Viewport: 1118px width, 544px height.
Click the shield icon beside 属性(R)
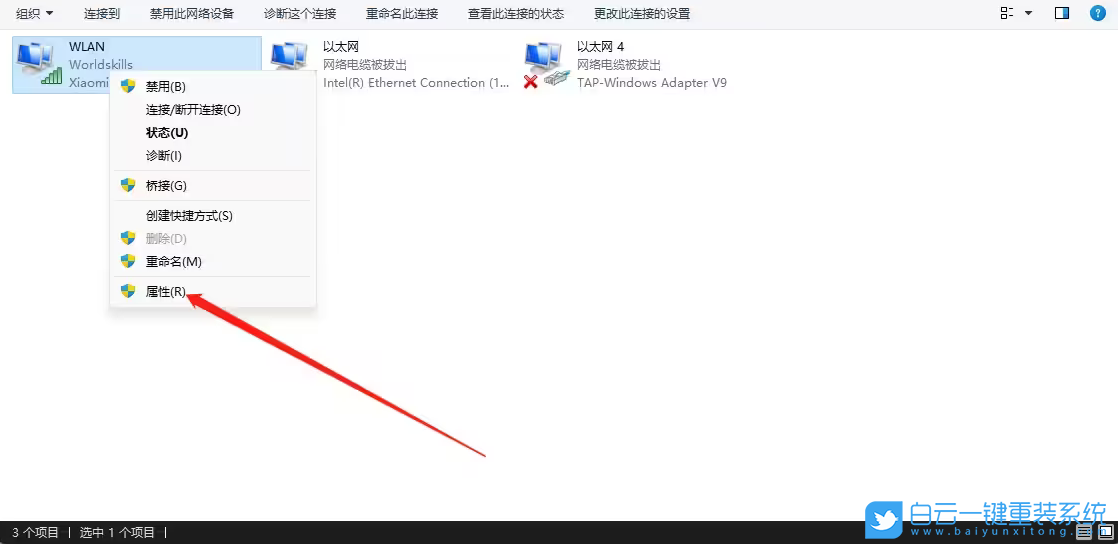coord(128,291)
